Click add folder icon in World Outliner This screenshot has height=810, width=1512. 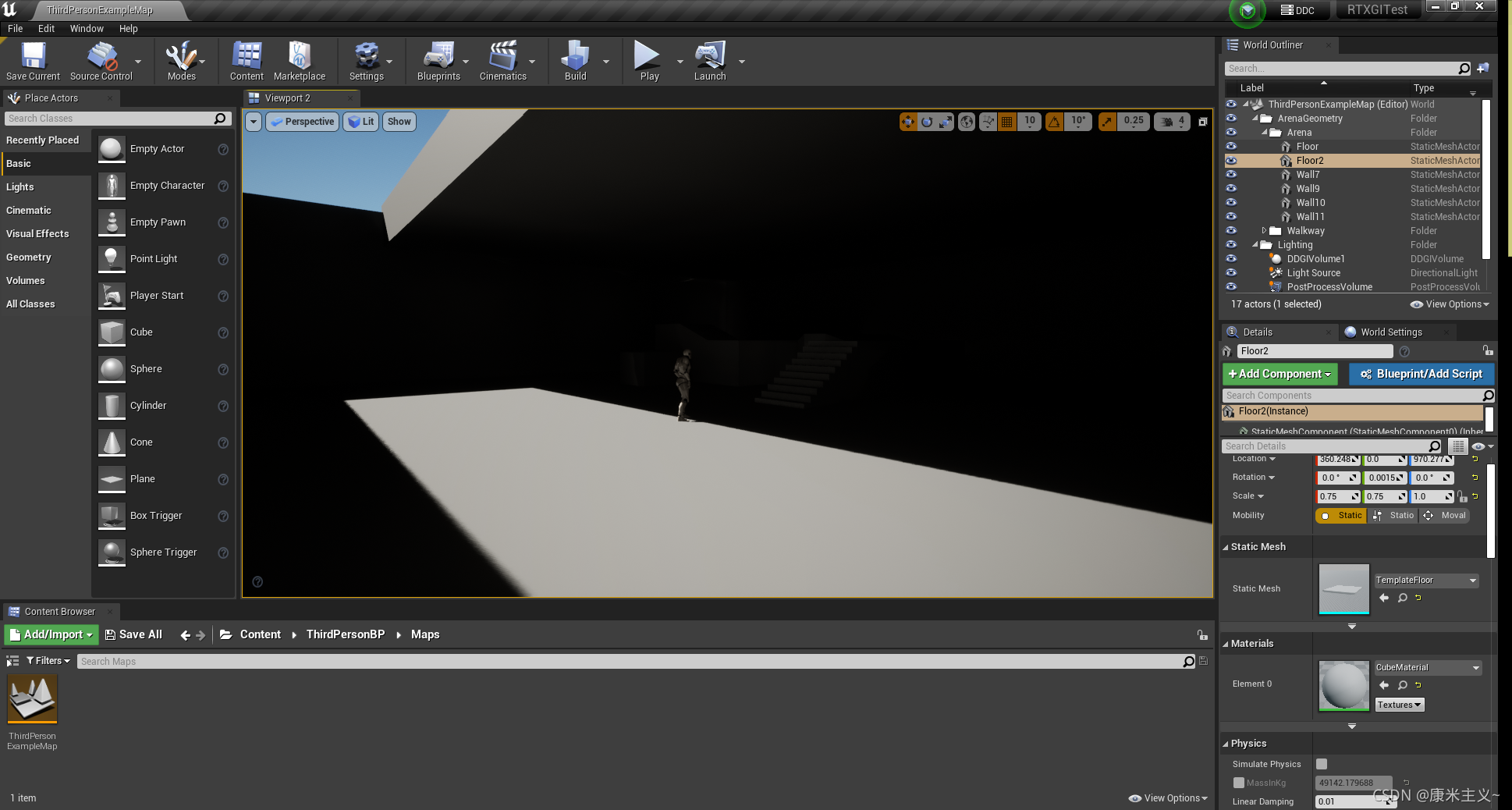[x=1483, y=68]
